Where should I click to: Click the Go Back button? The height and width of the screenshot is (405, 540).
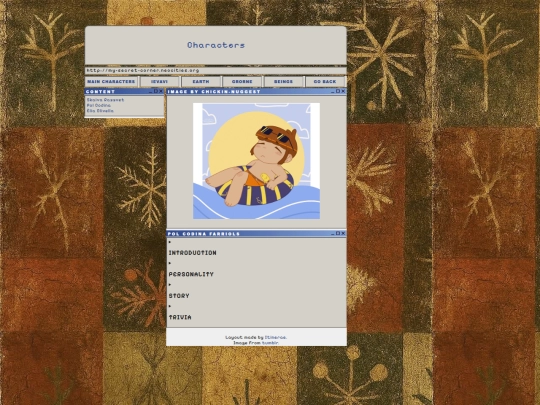(325, 82)
